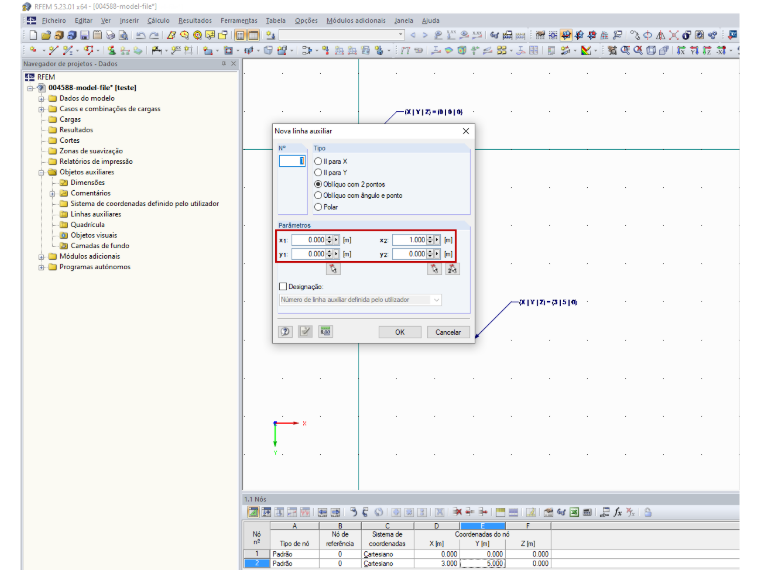Click the View in X direction icon
Image resolution: width=760 pixels, height=570 pixels.
[681, 50]
